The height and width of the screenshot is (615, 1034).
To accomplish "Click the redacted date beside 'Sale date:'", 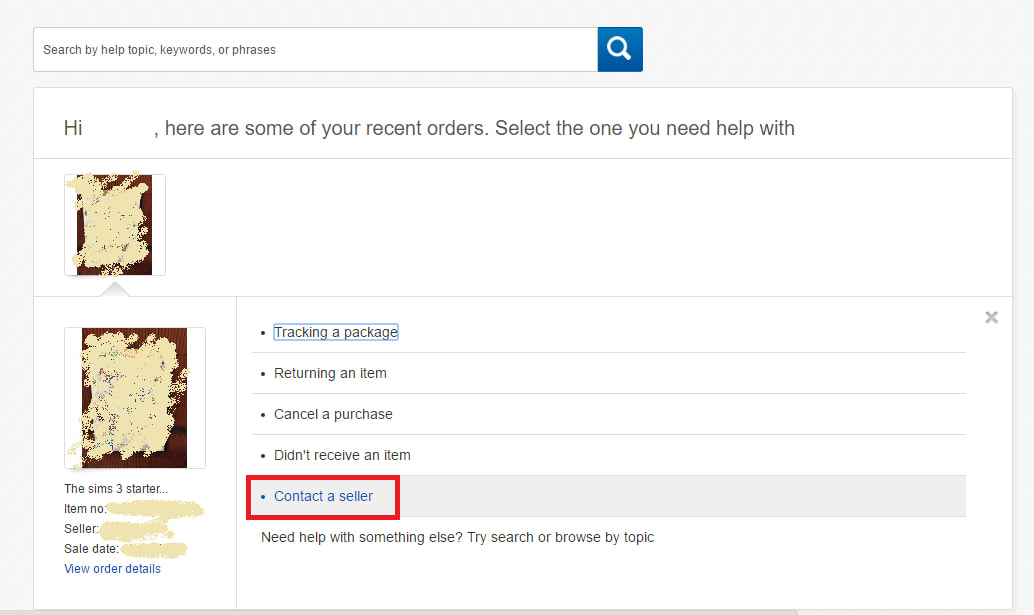I will click(x=153, y=549).
